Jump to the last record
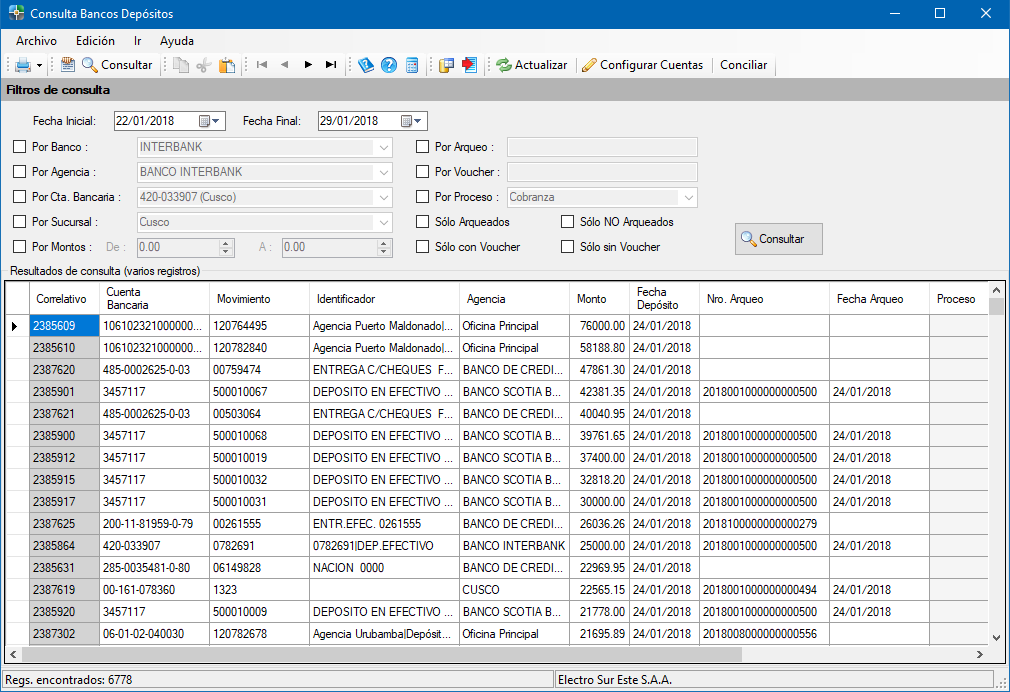 [x=331, y=65]
